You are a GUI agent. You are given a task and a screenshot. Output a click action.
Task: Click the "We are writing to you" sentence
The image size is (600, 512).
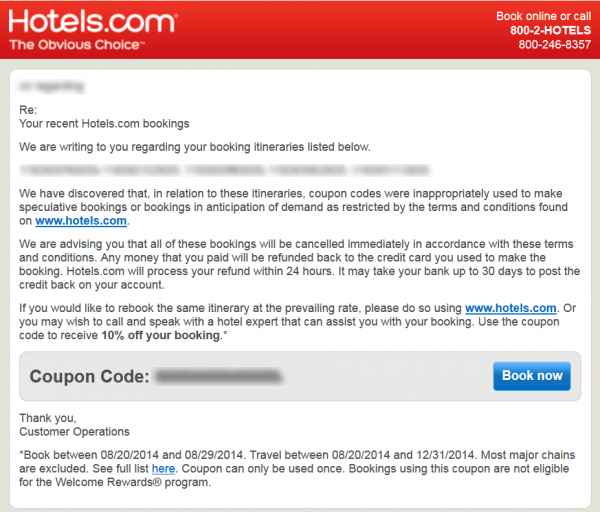click(195, 147)
